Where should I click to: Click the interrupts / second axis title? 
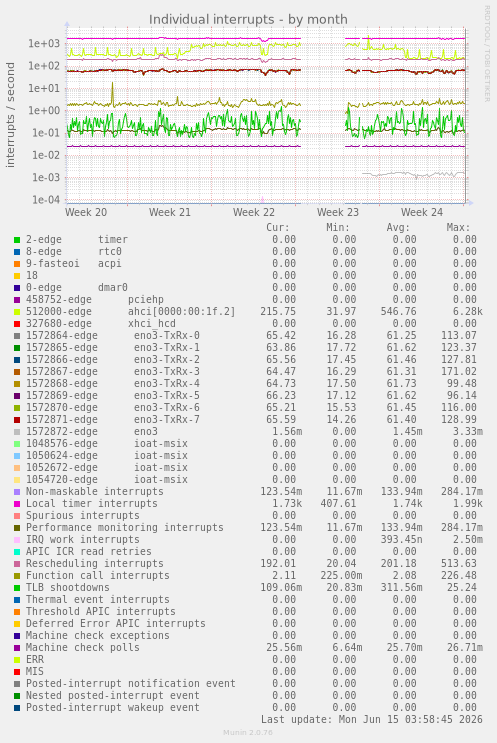pyautogui.click(x=10, y=115)
